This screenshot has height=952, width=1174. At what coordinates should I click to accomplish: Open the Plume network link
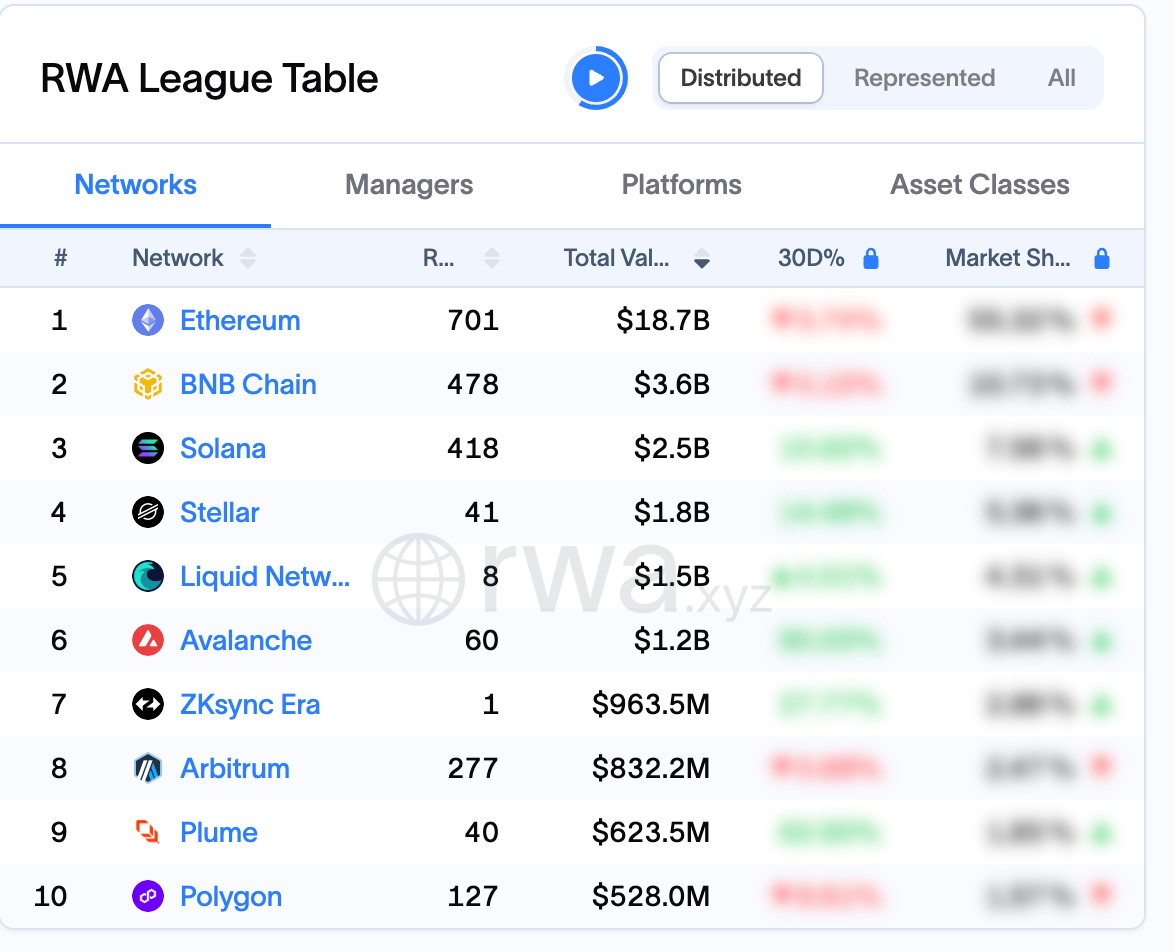219,832
